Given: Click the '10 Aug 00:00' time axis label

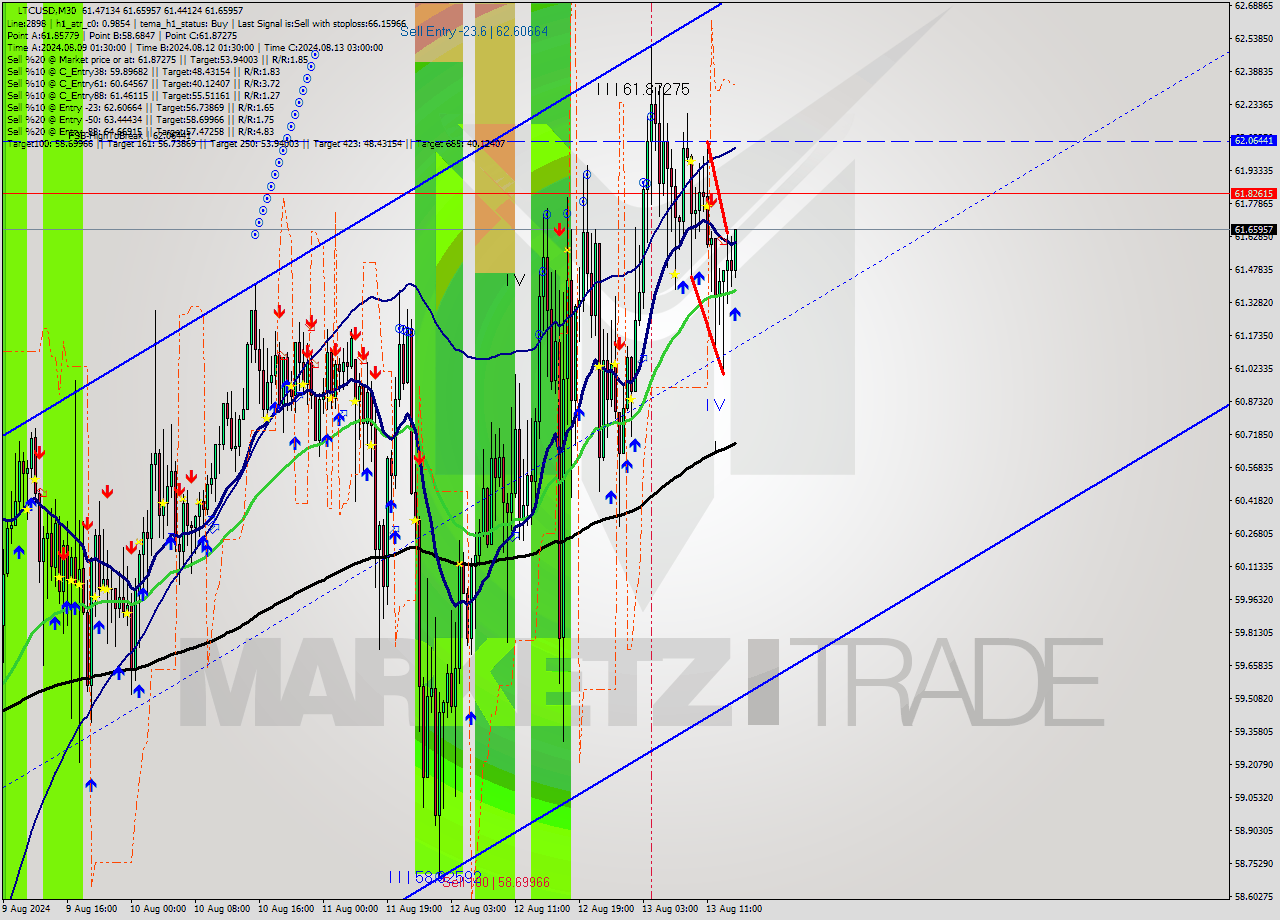Looking at the screenshot, I should (157, 909).
